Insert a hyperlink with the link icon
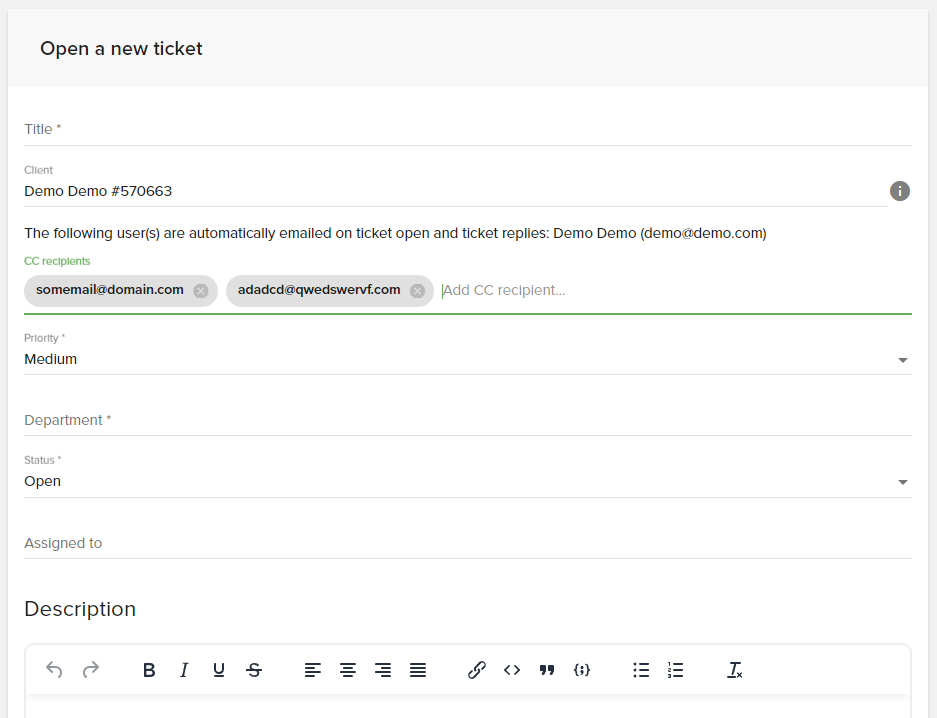 476,670
